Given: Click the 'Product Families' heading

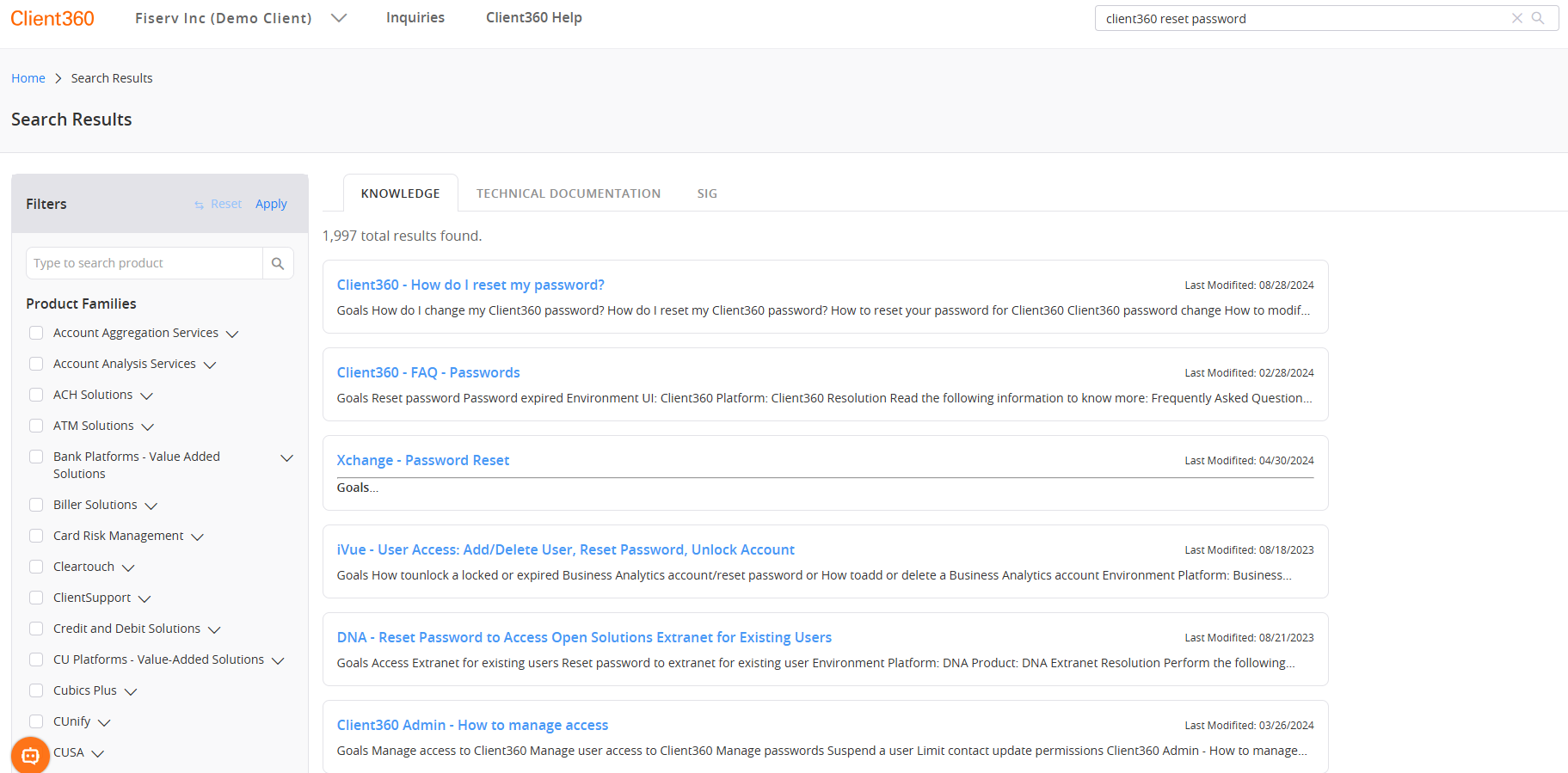Looking at the screenshot, I should [x=81, y=304].
